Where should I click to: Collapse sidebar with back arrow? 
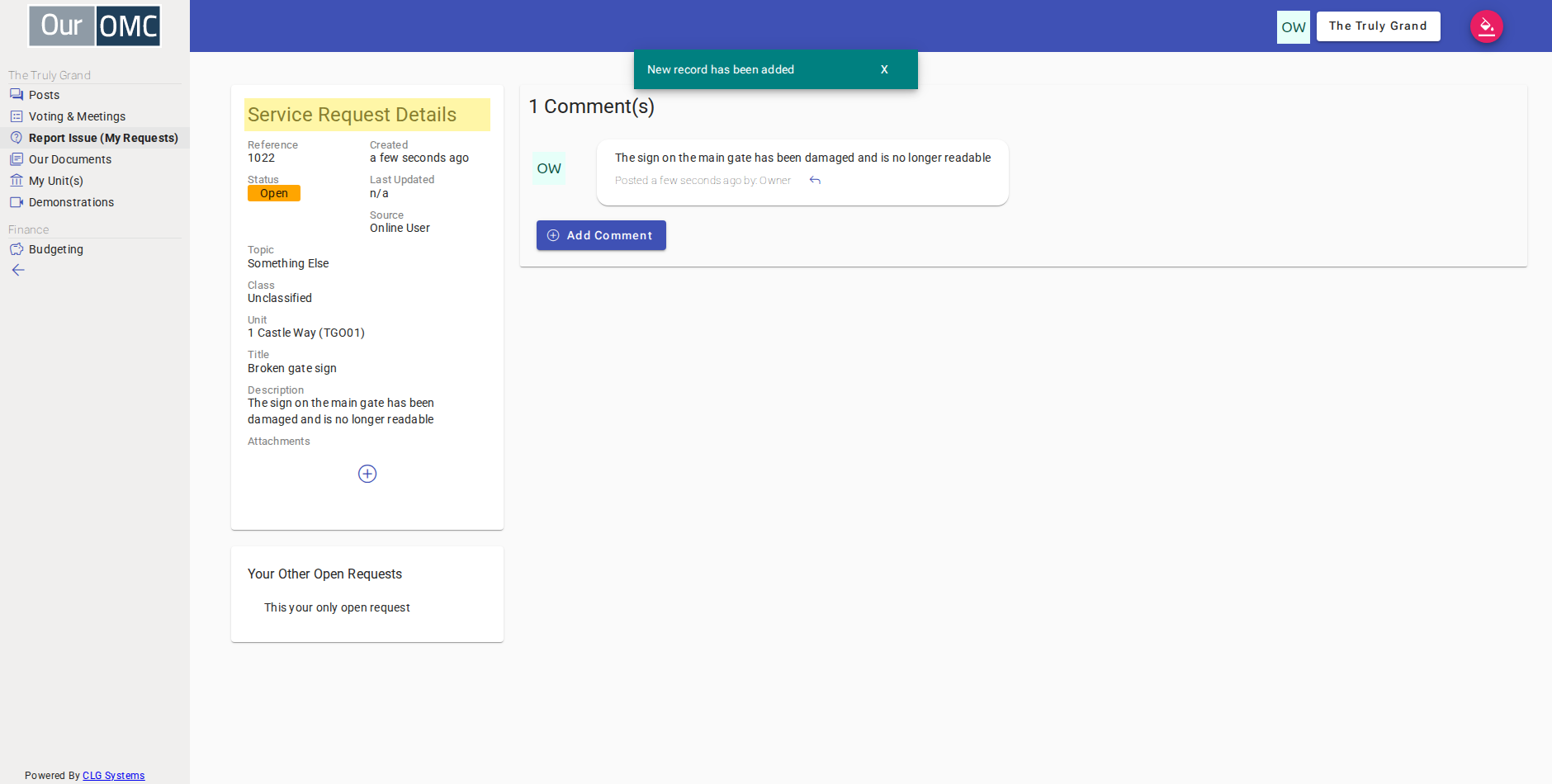tap(18, 270)
